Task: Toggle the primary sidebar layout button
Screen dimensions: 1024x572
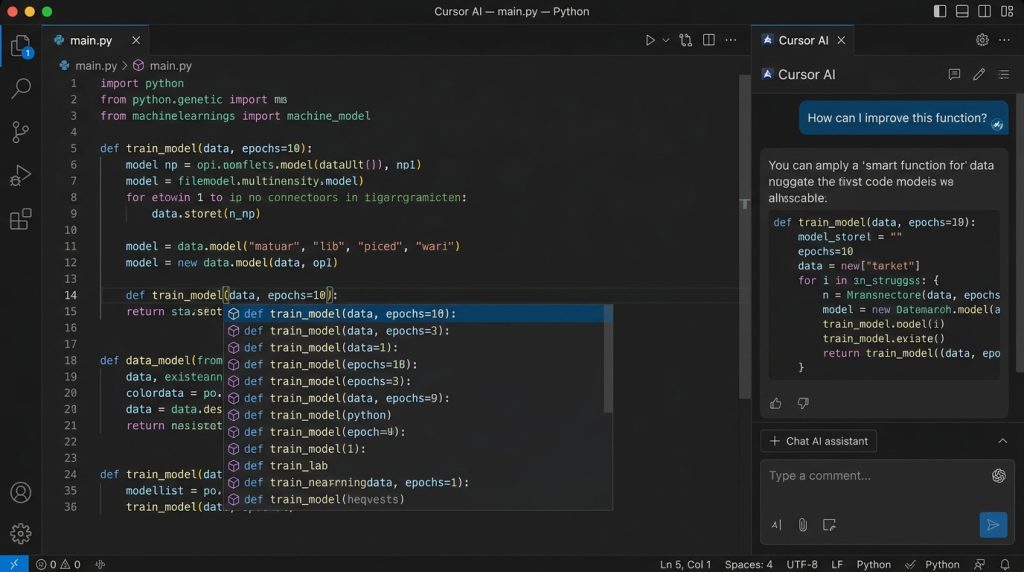Action: point(940,11)
